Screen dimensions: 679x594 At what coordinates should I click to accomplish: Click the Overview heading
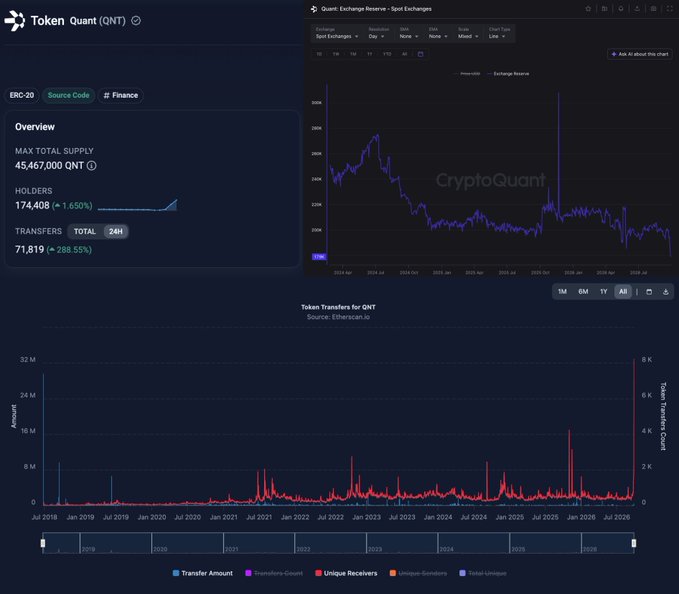(35, 127)
